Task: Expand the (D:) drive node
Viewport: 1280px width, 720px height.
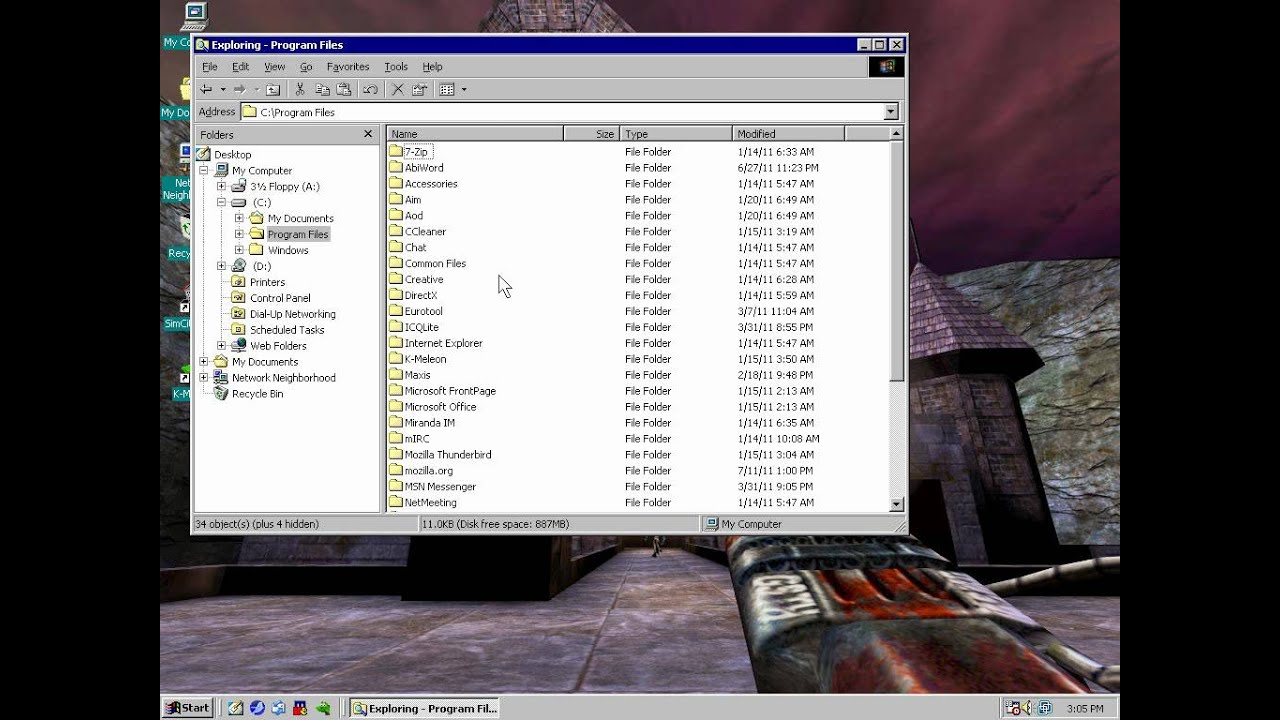Action: tap(222, 266)
